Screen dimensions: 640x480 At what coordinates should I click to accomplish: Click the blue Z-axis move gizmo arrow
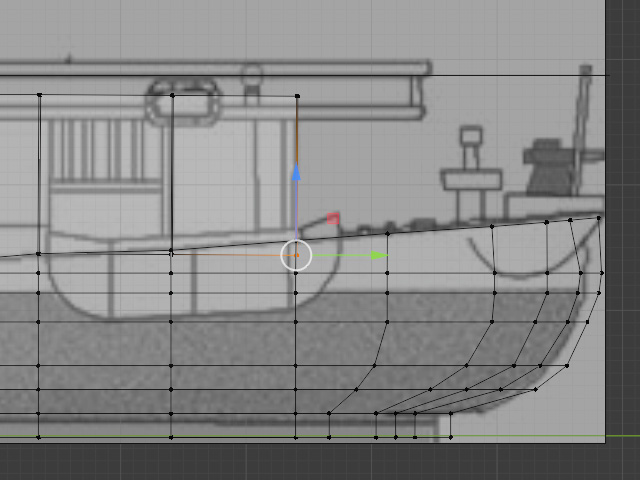297,172
